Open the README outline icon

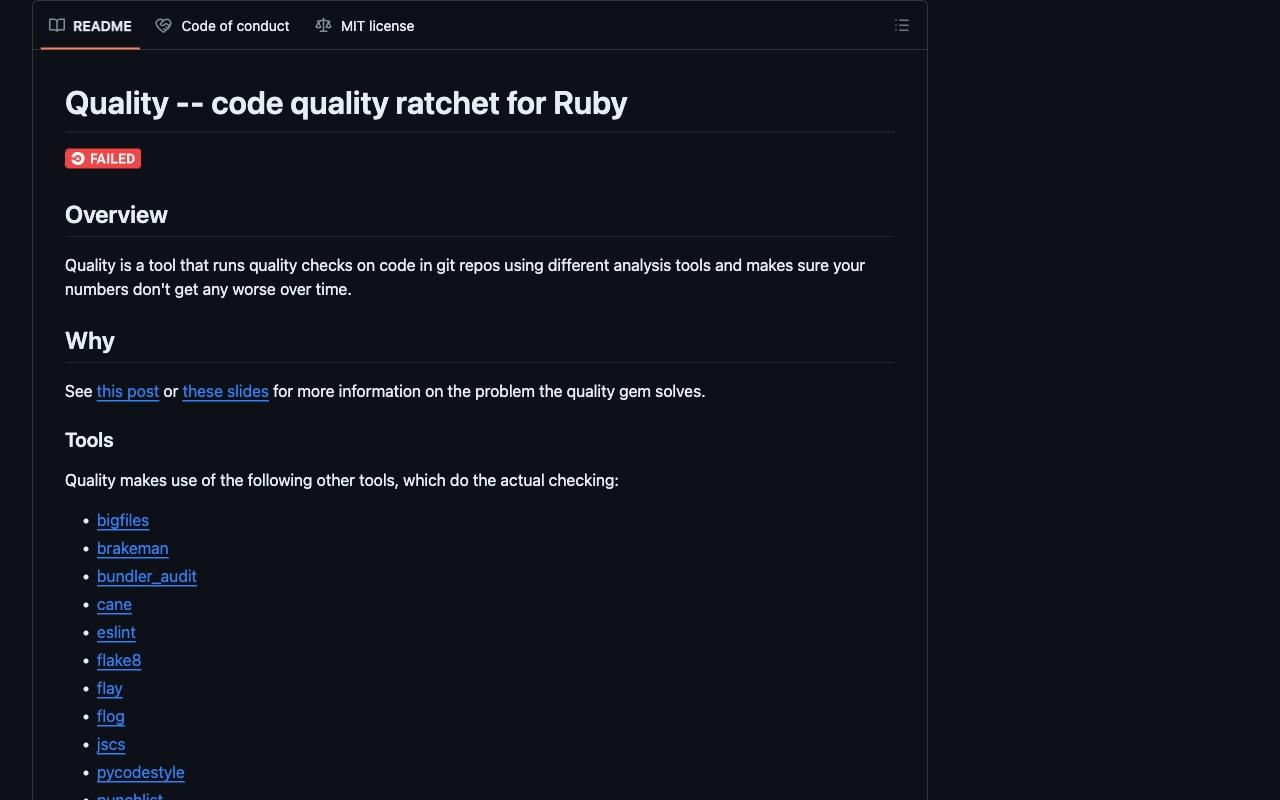point(902,26)
